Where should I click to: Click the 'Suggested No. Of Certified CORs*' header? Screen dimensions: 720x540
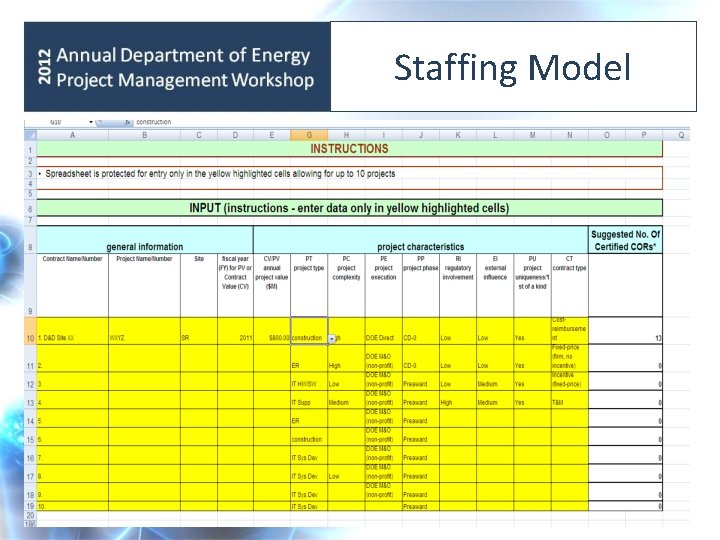pyautogui.click(x=625, y=240)
